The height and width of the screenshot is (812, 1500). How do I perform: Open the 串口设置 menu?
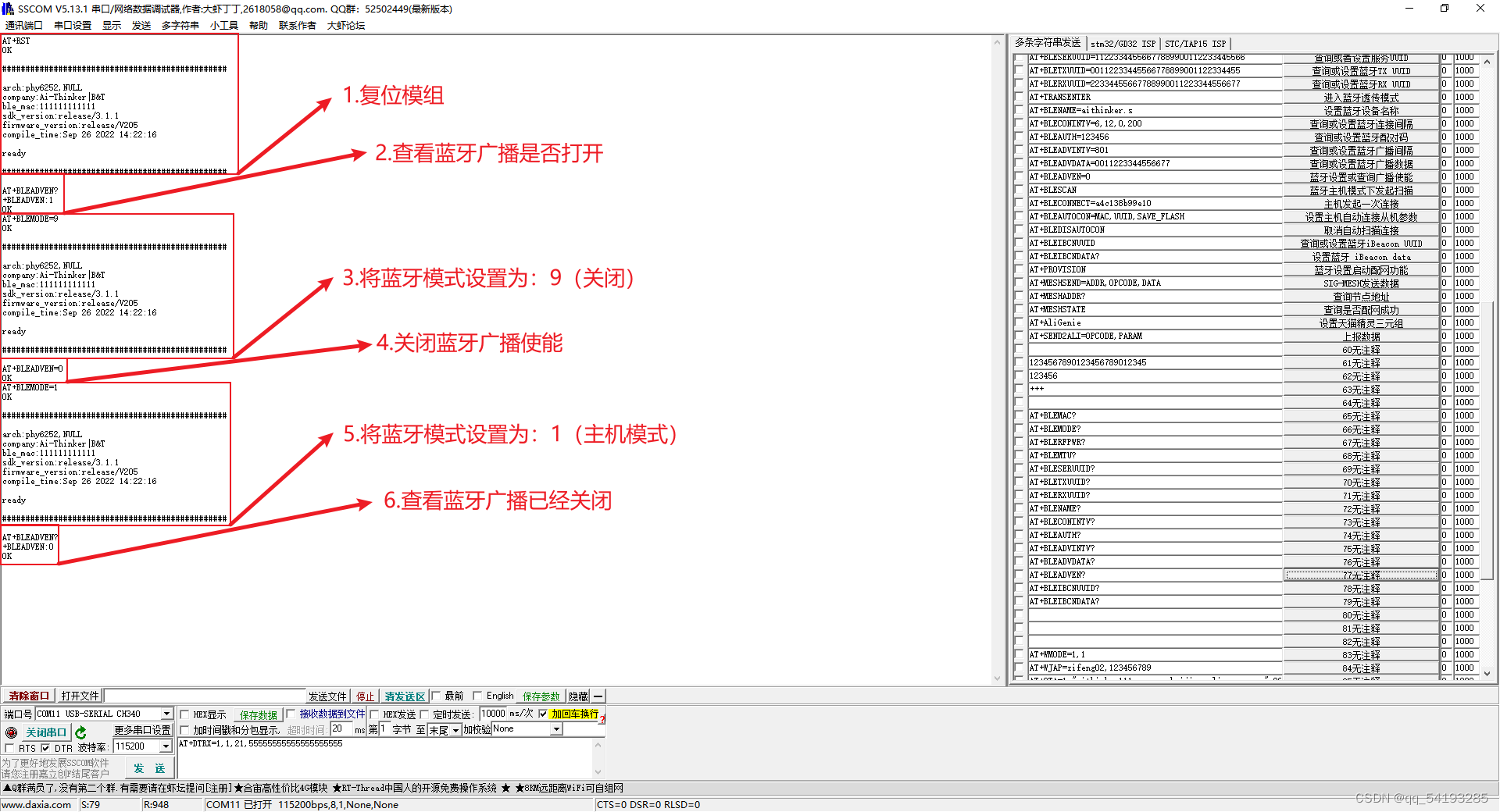coord(73,25)
